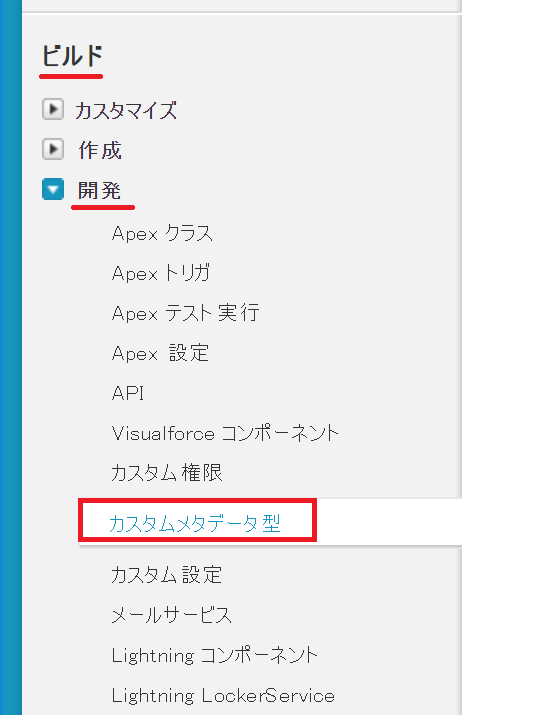The width and height of the screenshot is (538, 715).
Task: Open Lightning LockerService link
Action: (223, 695)
